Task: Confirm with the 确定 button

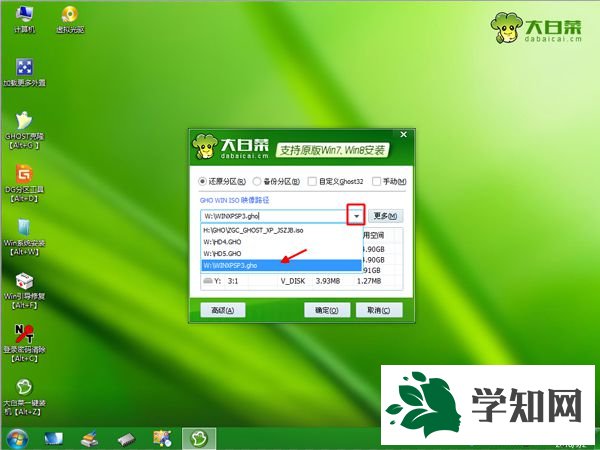Action: [327, 310]
